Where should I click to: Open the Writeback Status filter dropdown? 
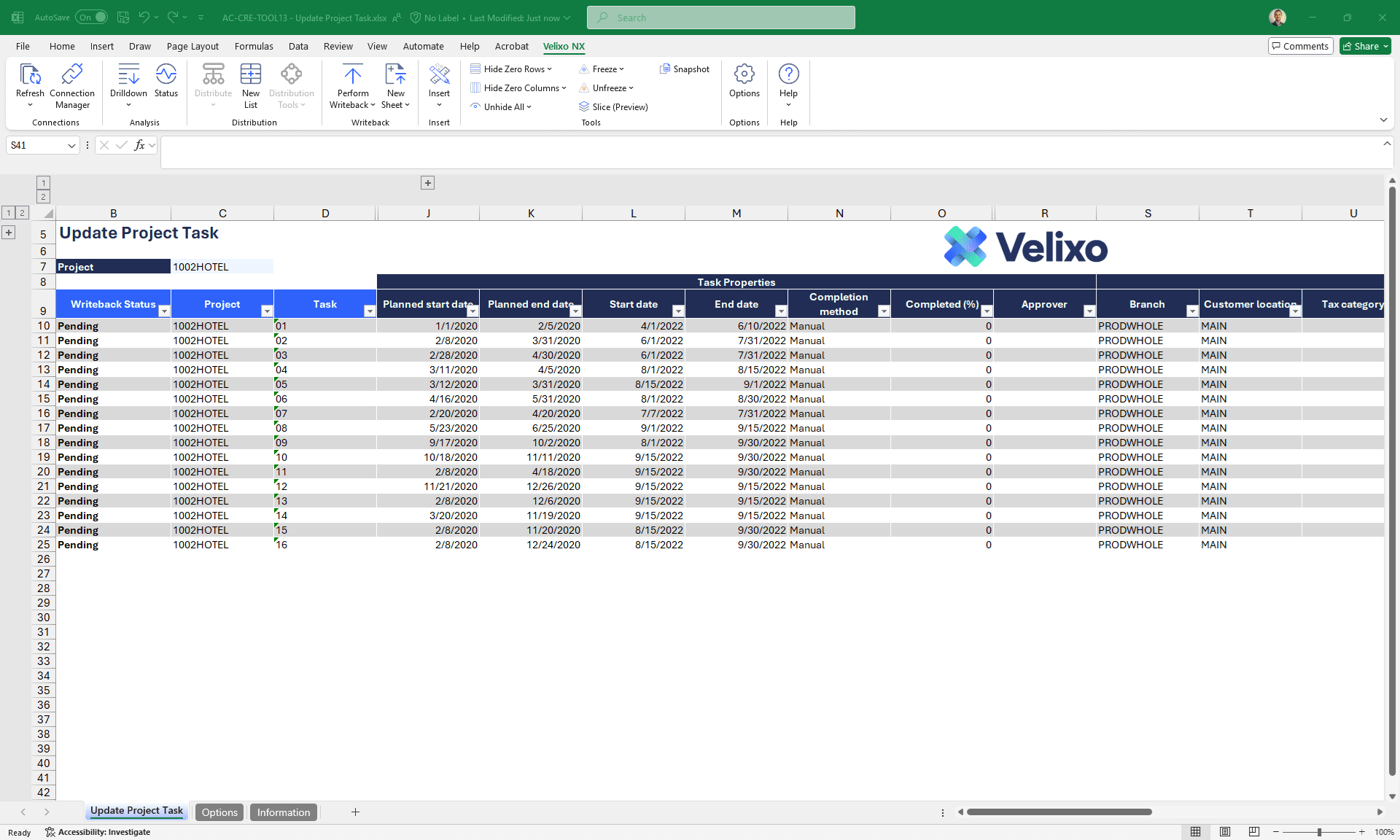[164, 311]
